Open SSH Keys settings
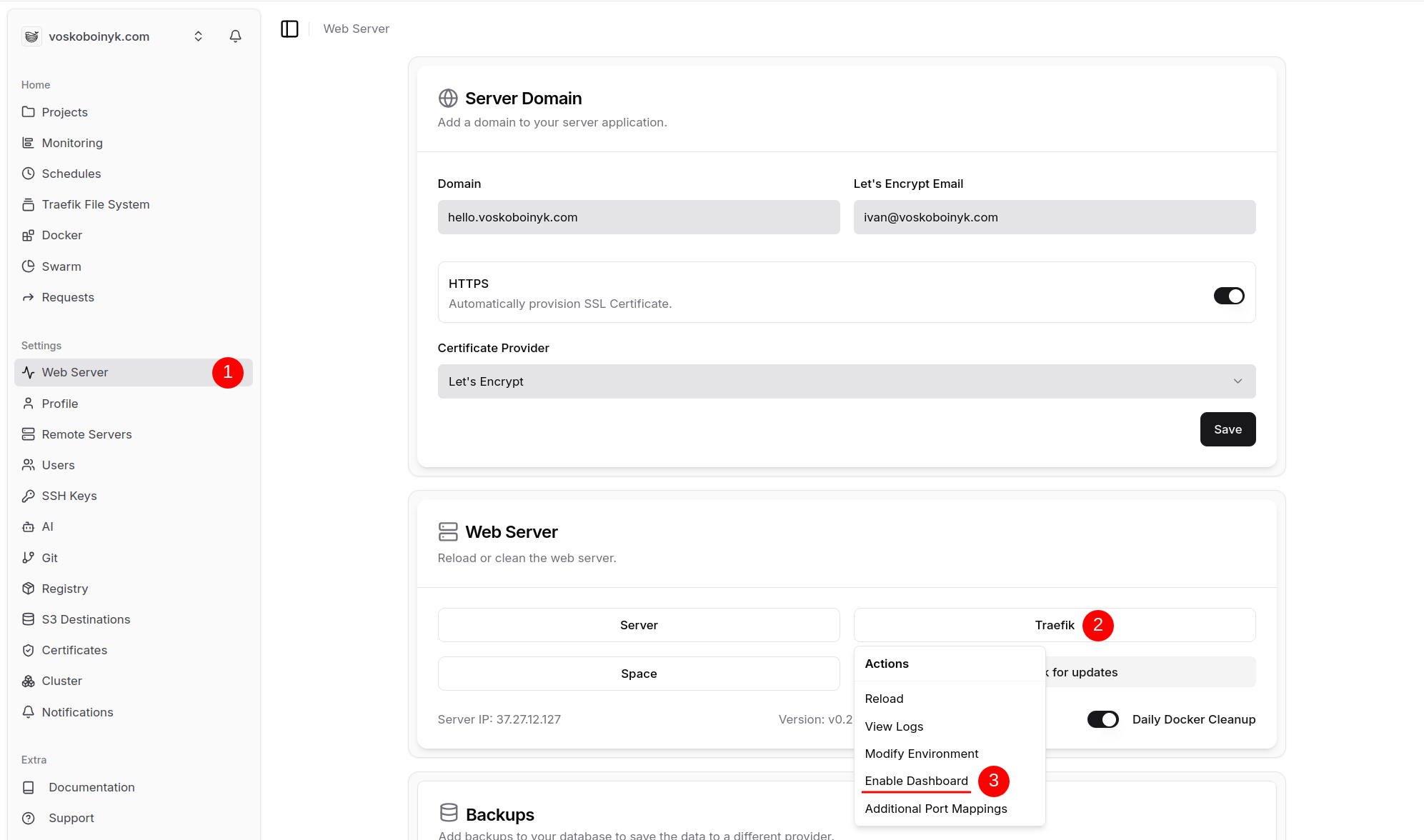Image resolution: width=1424 pixels, height=840 pixels. point(133,496)
